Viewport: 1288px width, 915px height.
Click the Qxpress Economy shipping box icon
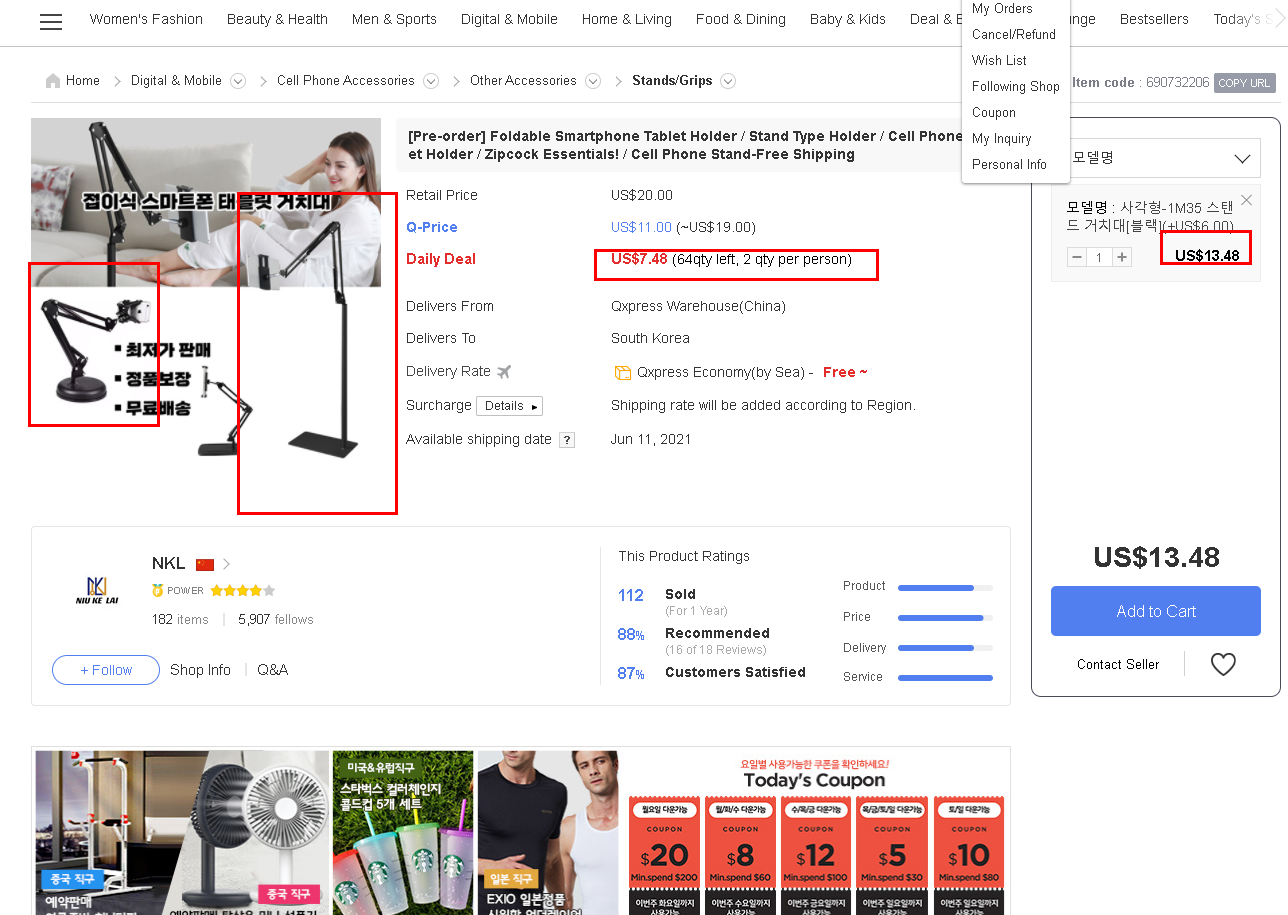[x=622, y=373]
